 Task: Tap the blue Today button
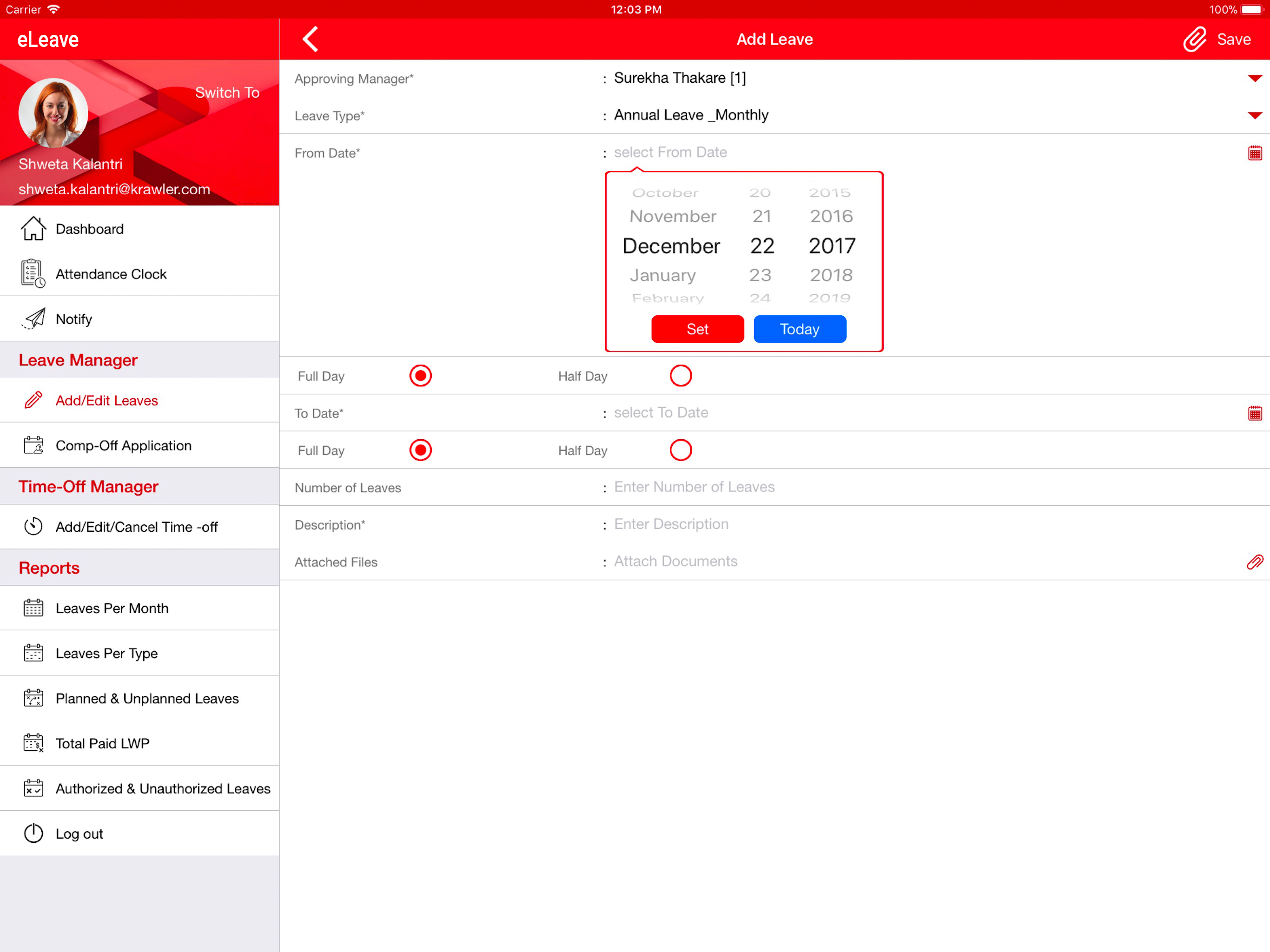coord(799,329)
